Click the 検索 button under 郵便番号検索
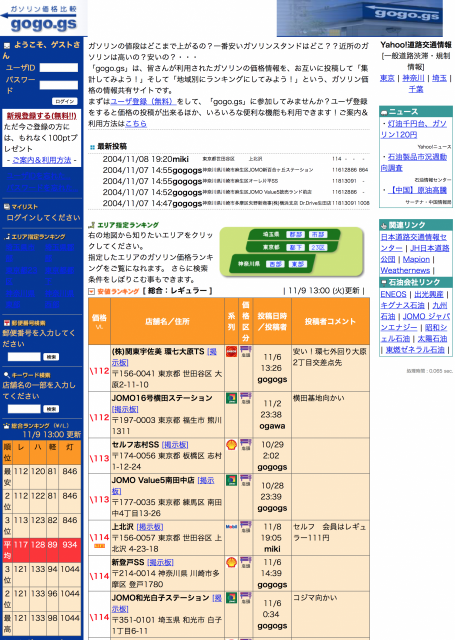The image size is (455, 640). (51, 357)
